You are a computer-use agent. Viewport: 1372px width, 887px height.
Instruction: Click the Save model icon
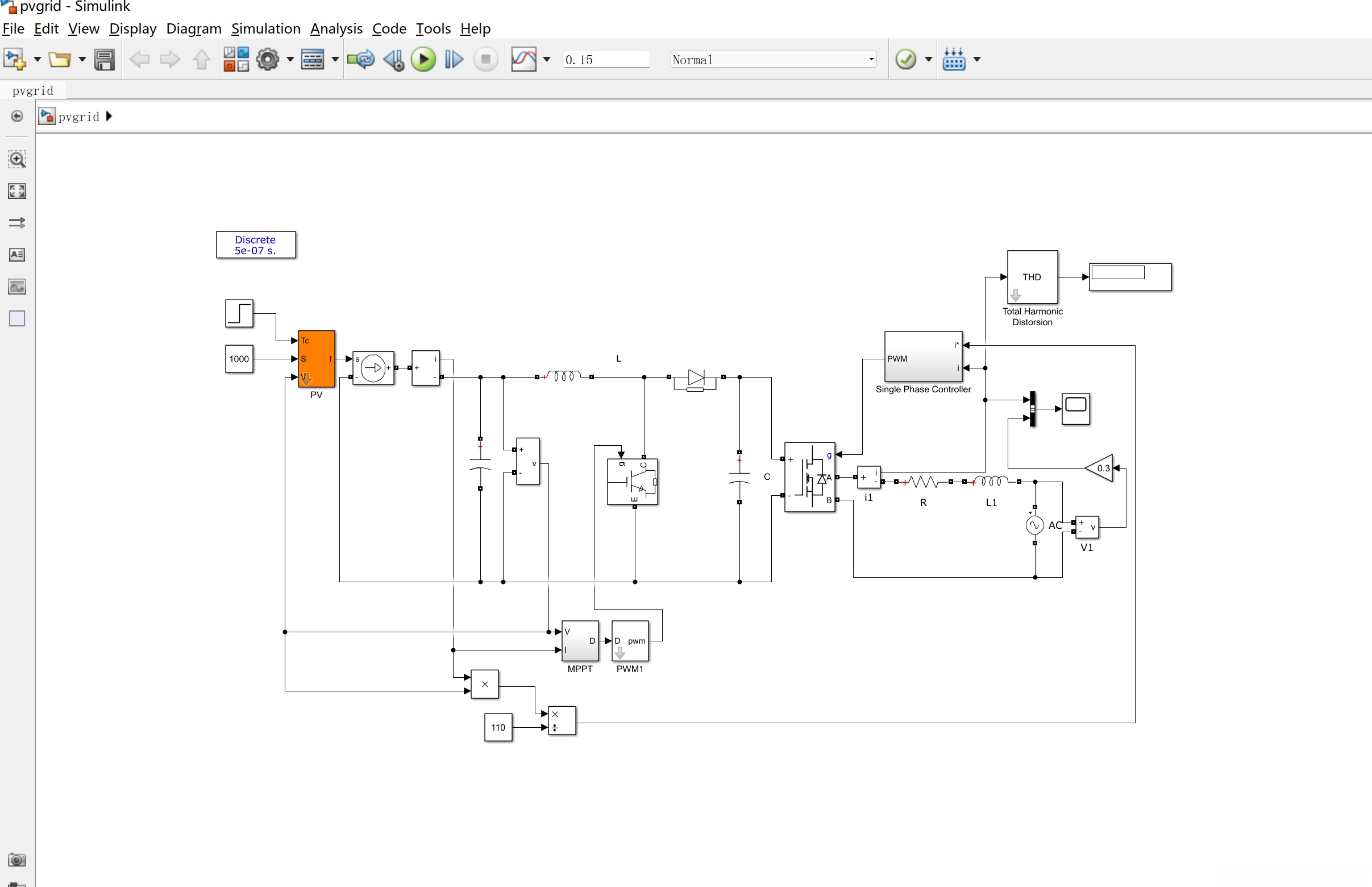pyautogui.click(x=104, y=59)
